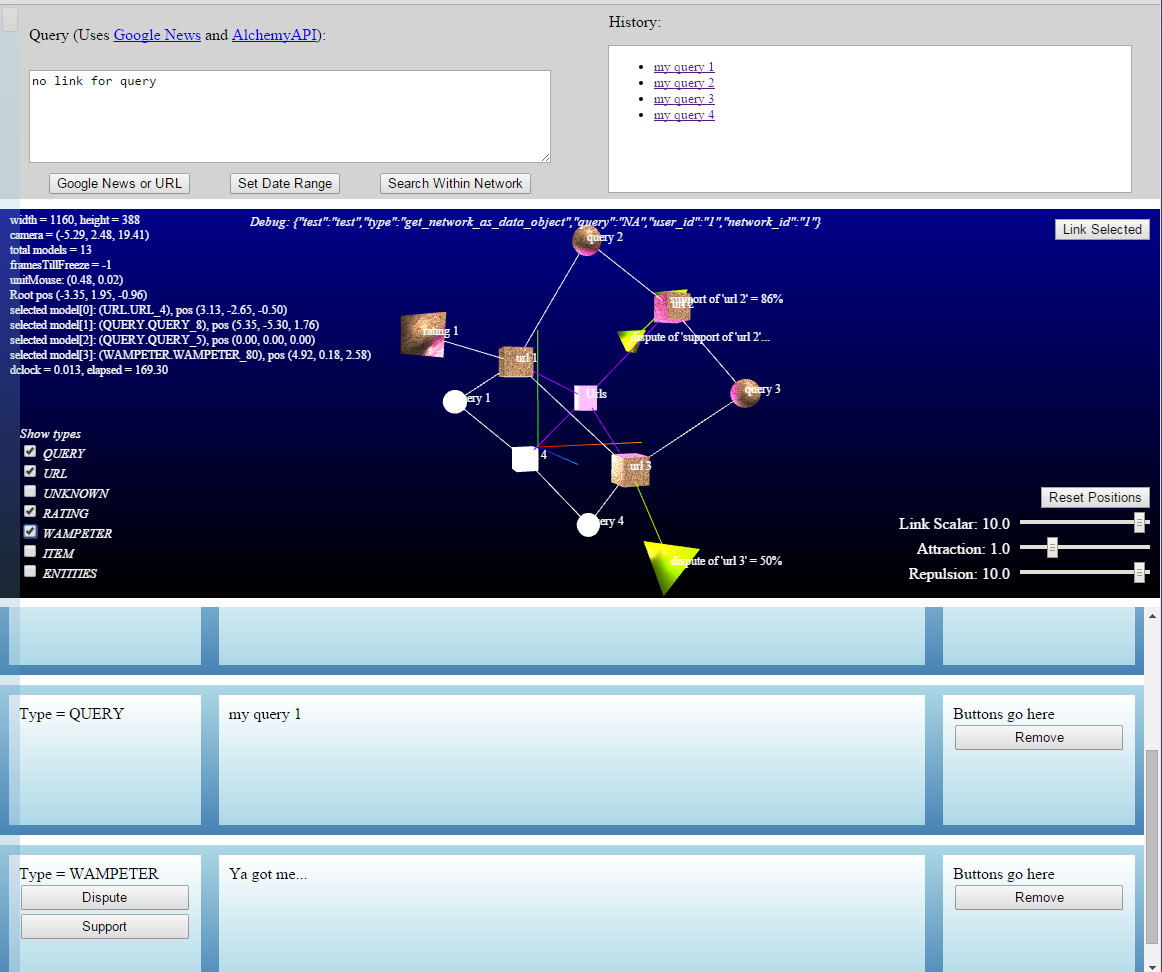Click the Attraction slider handle
Screen dimensions: 1162x972
pos(1052,547)
